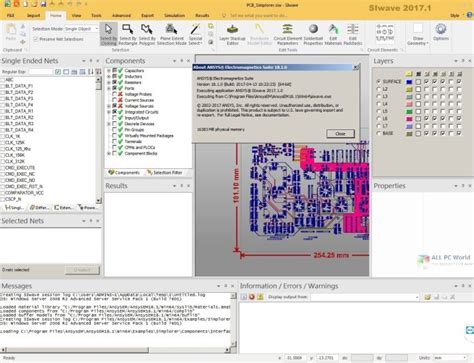The image size is (474, 363).
Task: Toggle Preserve Net Selections checkbox
Action: (36, 39)
